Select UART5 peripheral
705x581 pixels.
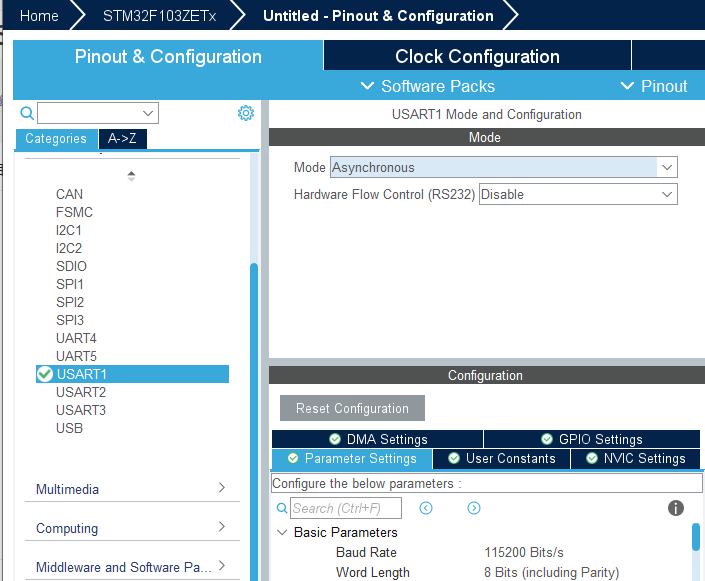coord(76,356)
